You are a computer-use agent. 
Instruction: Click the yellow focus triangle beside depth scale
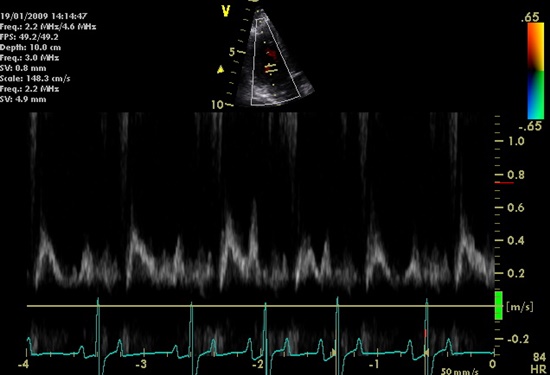click(x=220, y=69)
